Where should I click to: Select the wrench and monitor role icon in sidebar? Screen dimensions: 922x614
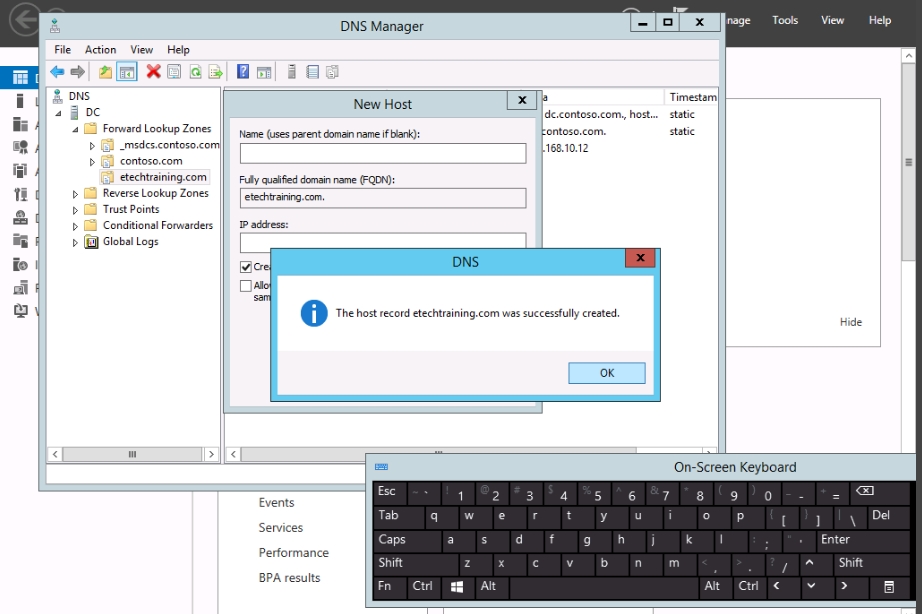pyautogui.click(x=20, y=194)
